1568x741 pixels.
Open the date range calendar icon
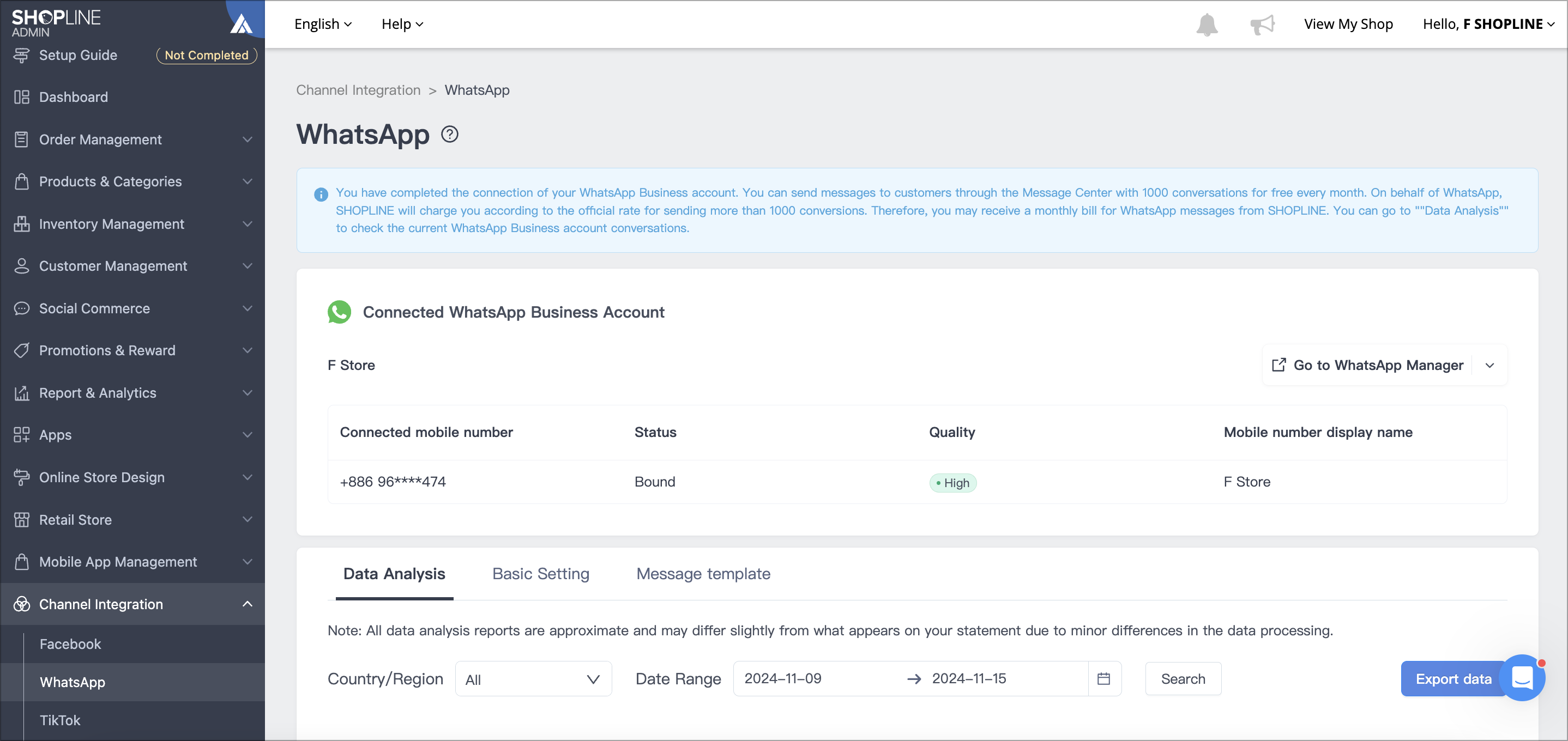(x=1103, y=678)
